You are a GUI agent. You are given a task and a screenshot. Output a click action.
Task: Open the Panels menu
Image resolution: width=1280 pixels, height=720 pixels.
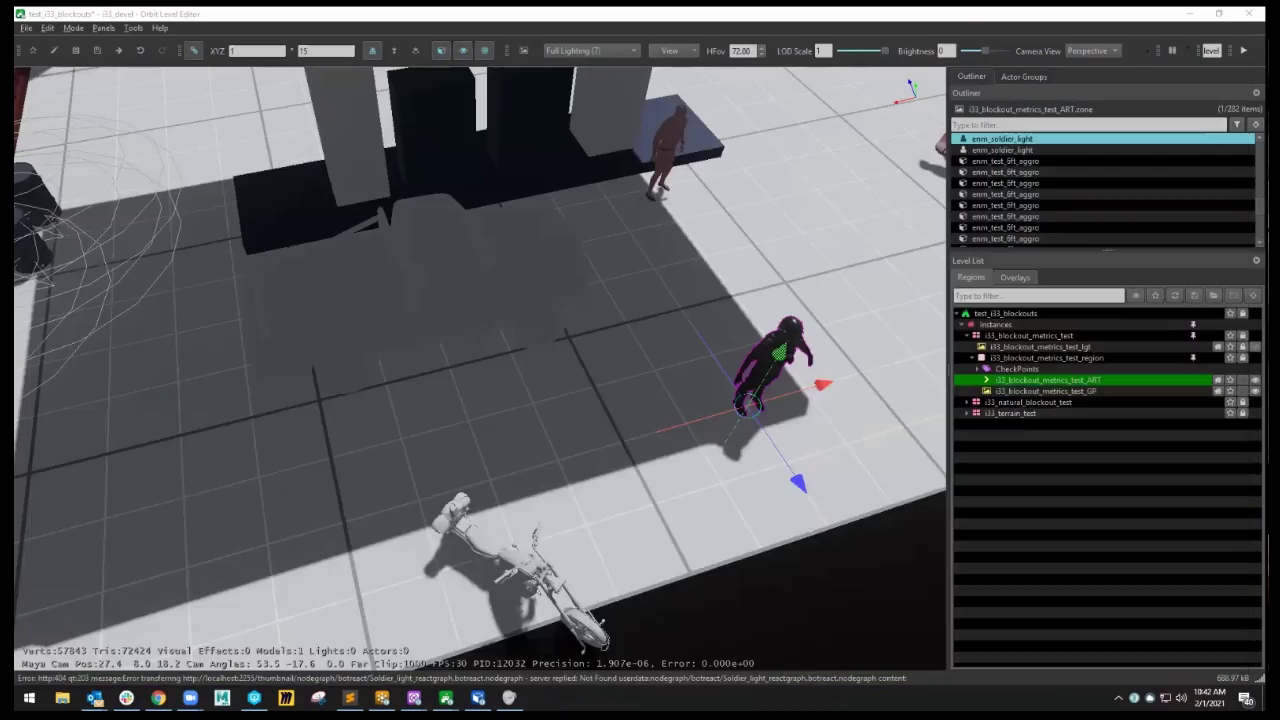[104, 28]
